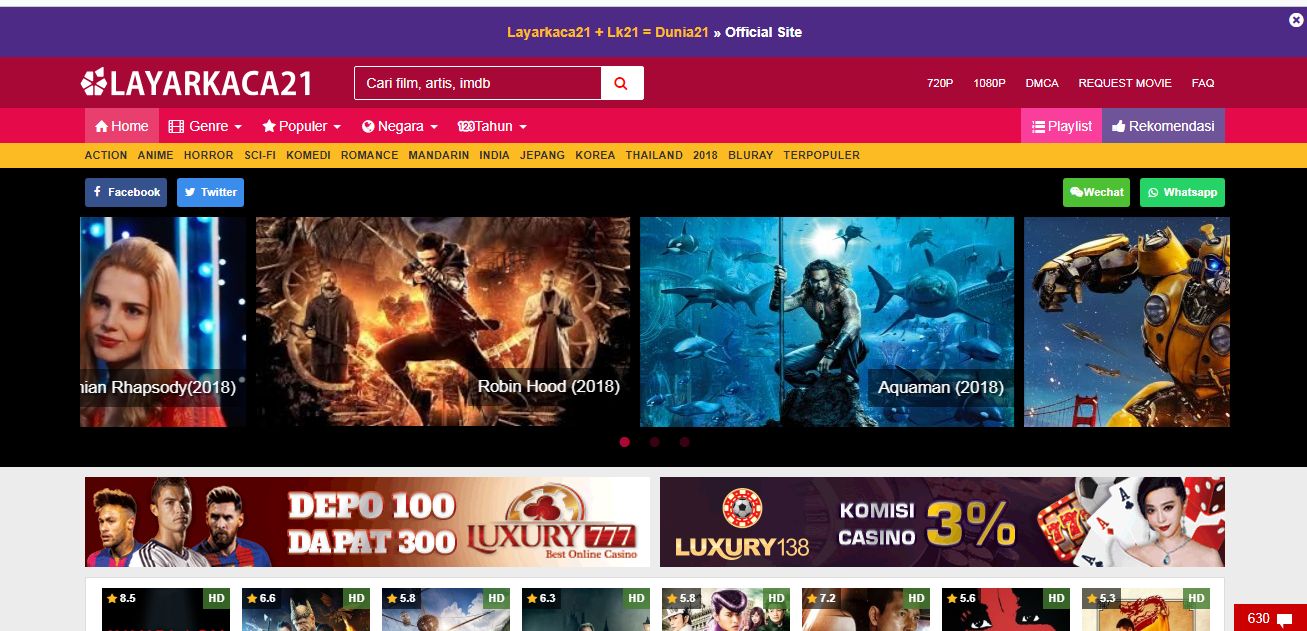This screenshot has height=631, width=1307.
Task: Select the third carousel dot
Action: coord(684,442)
